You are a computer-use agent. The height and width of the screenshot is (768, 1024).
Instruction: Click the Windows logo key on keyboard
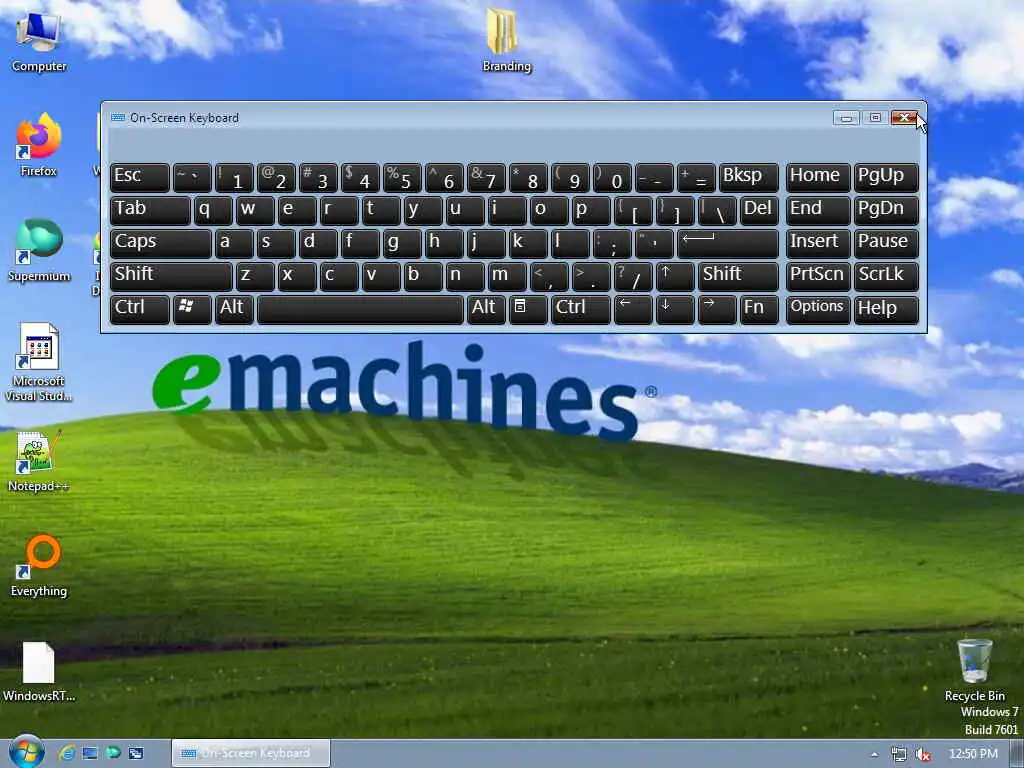192,310
